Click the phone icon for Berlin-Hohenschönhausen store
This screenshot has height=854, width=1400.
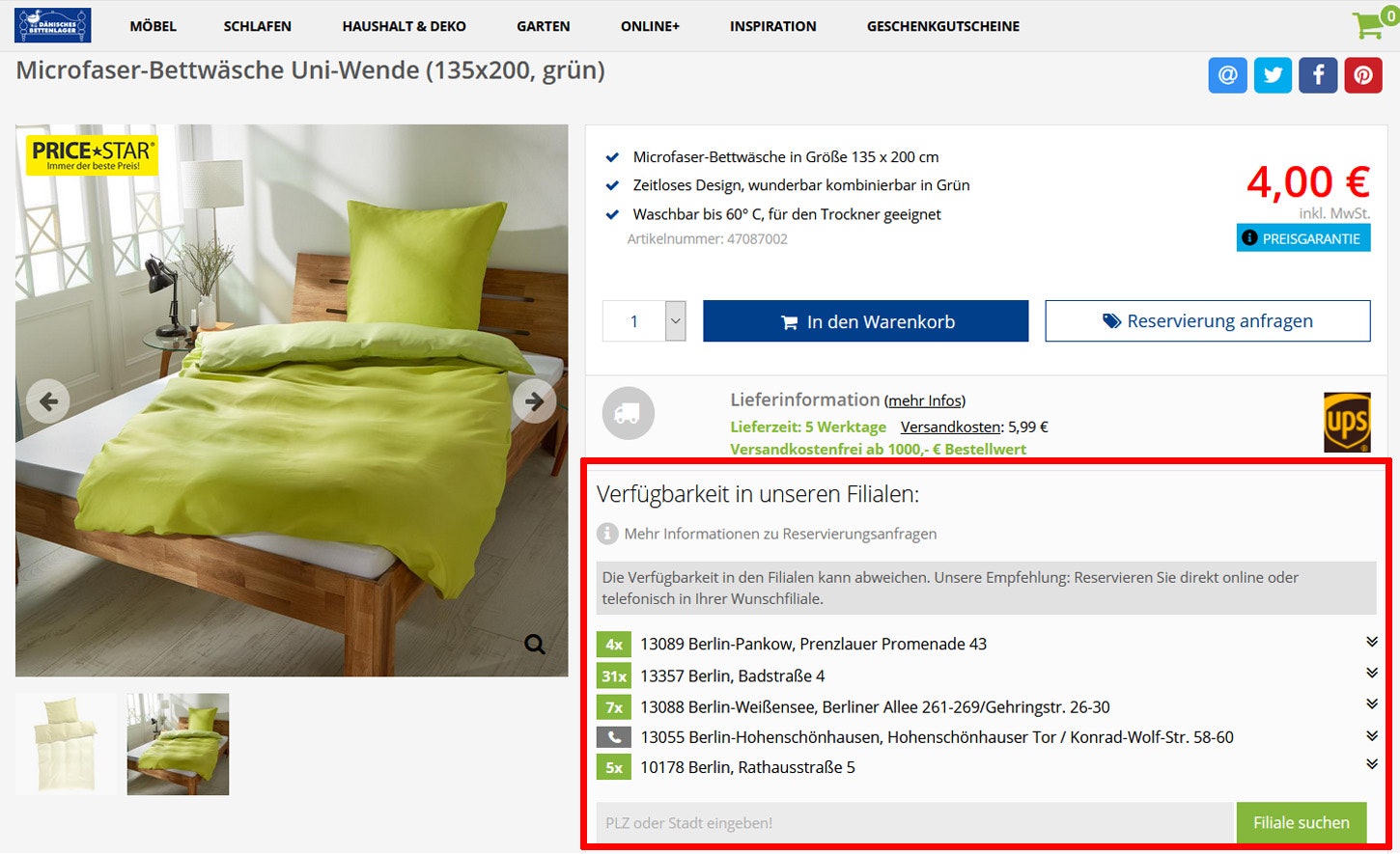613,736
